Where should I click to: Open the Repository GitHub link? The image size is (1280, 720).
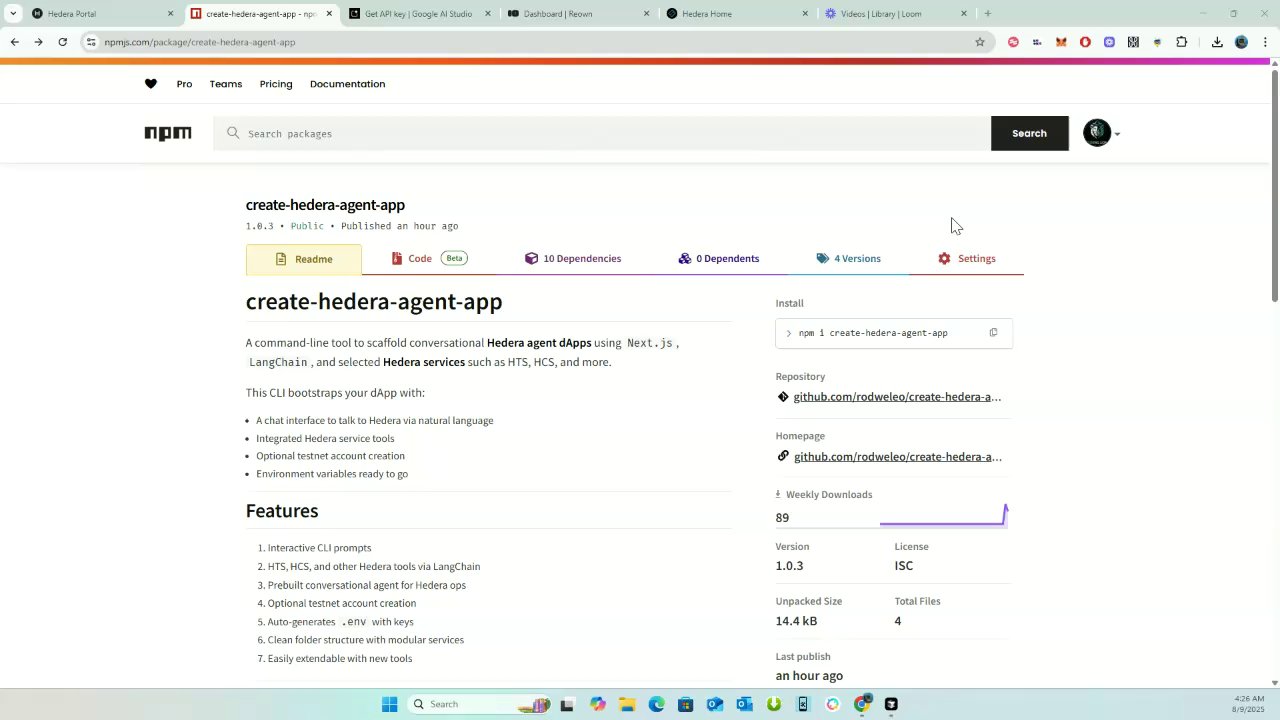click(897, 397)
